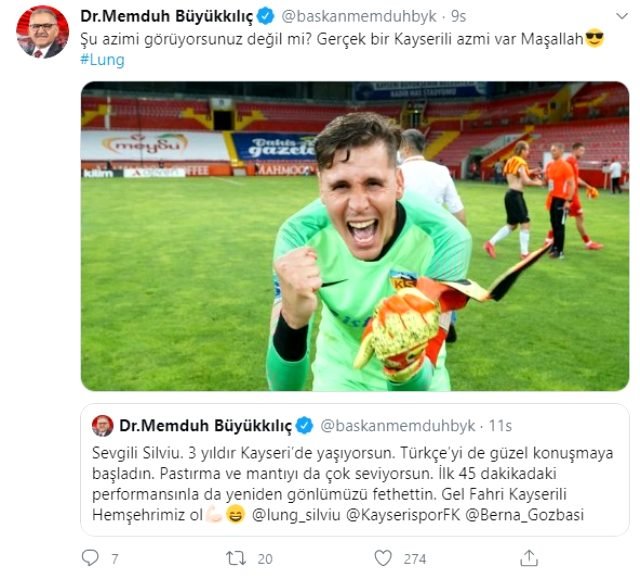Click the reply speech bubble icon
The height and width of the screenshot is (578, 640).
[90, 558]
